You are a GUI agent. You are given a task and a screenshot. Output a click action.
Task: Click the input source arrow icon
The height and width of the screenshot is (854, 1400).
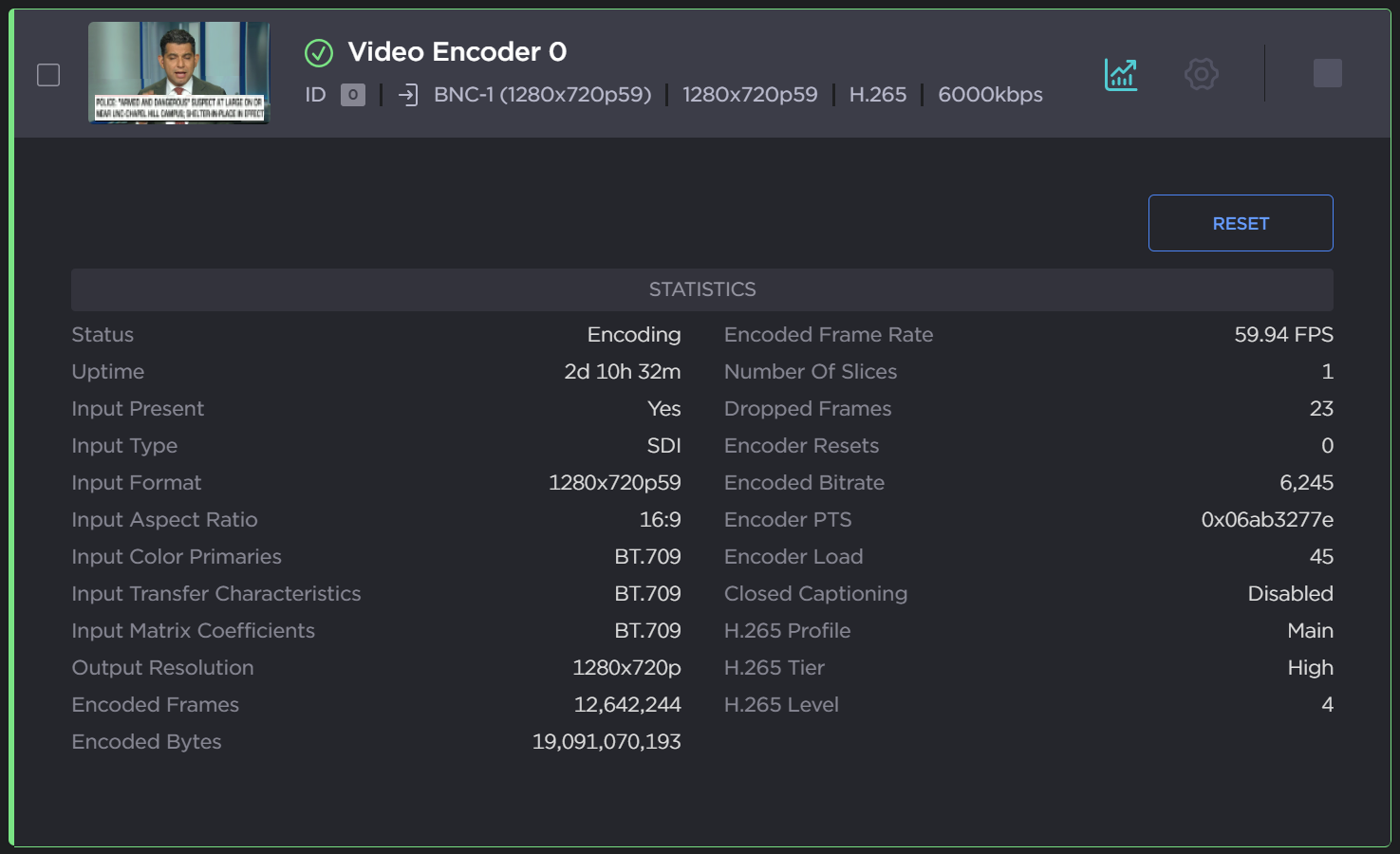point(408,95)
